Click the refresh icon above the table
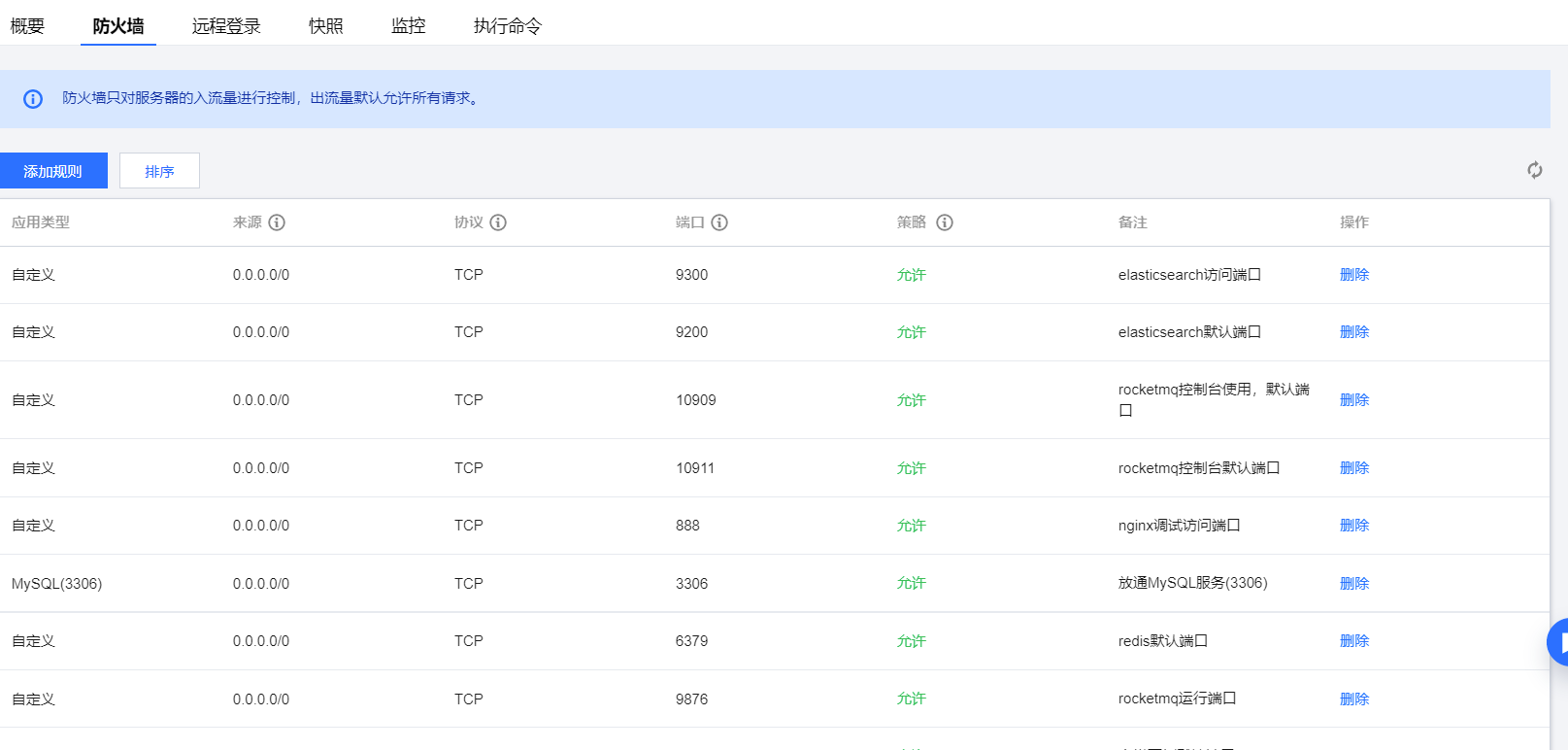The width and height of the screenshot is (1568, 750). click(x=1534, y=170)
